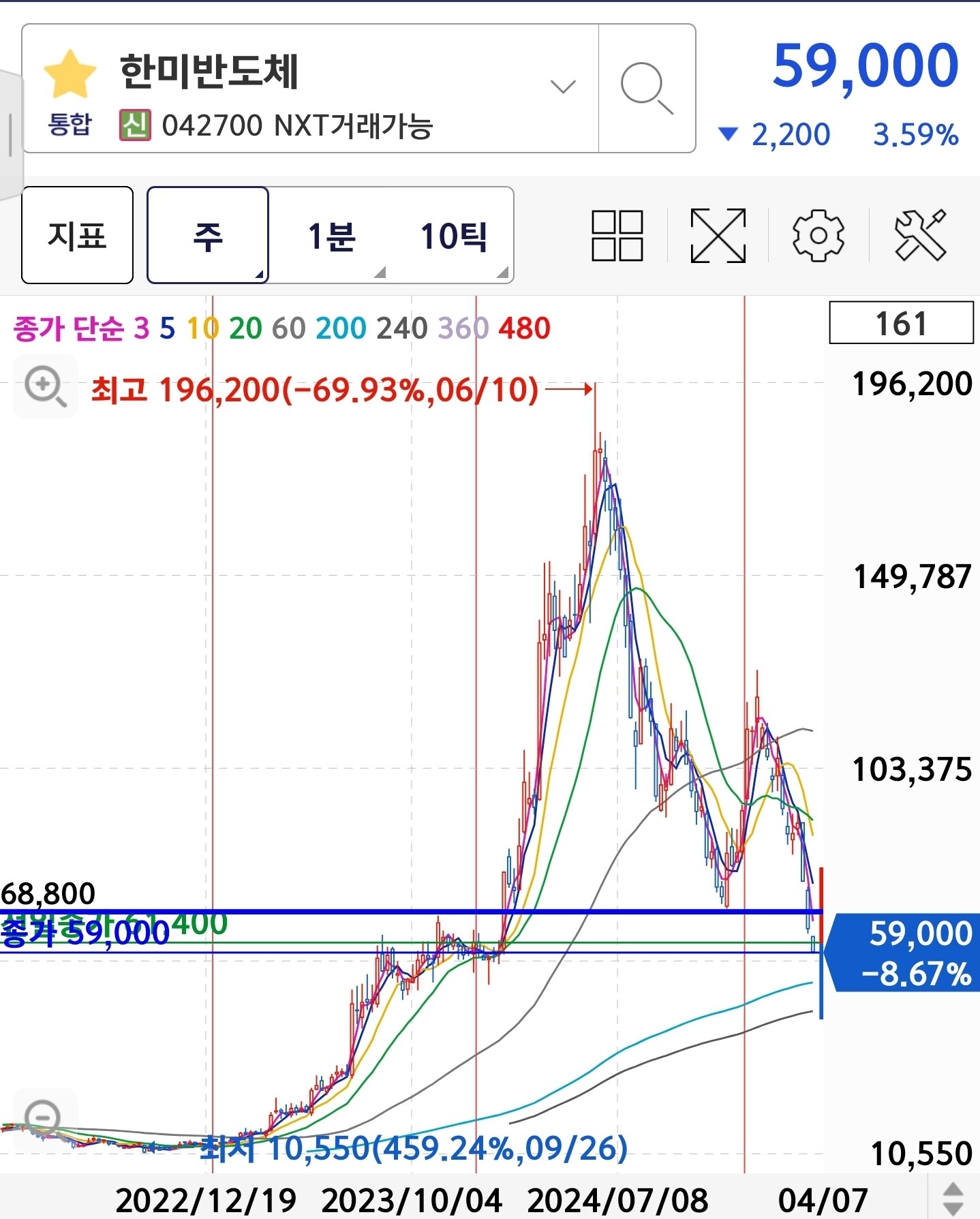The height and width of the screenshot is (1219, 980).
Task: Open chart settings gear
Action: pyautogui.click(x=818, y=236)
